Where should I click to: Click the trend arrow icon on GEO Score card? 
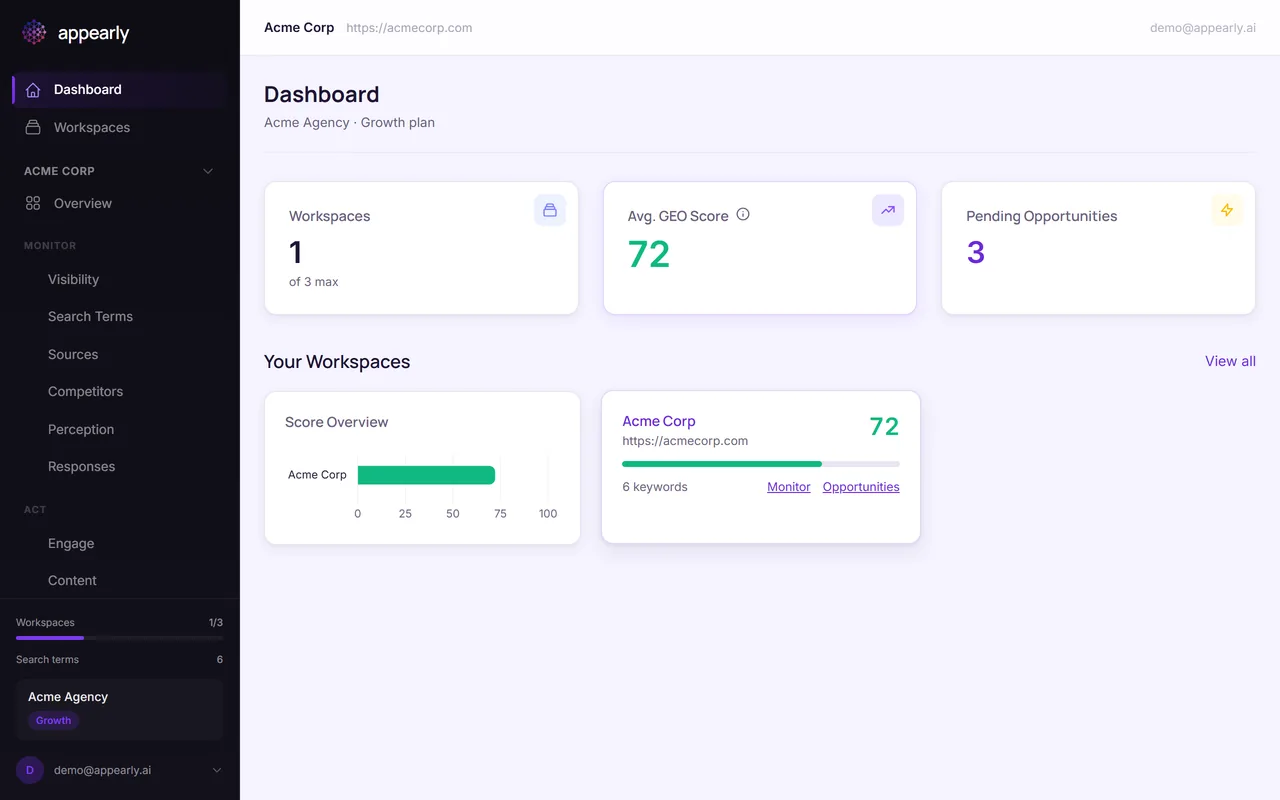click(x=888, y=210)
